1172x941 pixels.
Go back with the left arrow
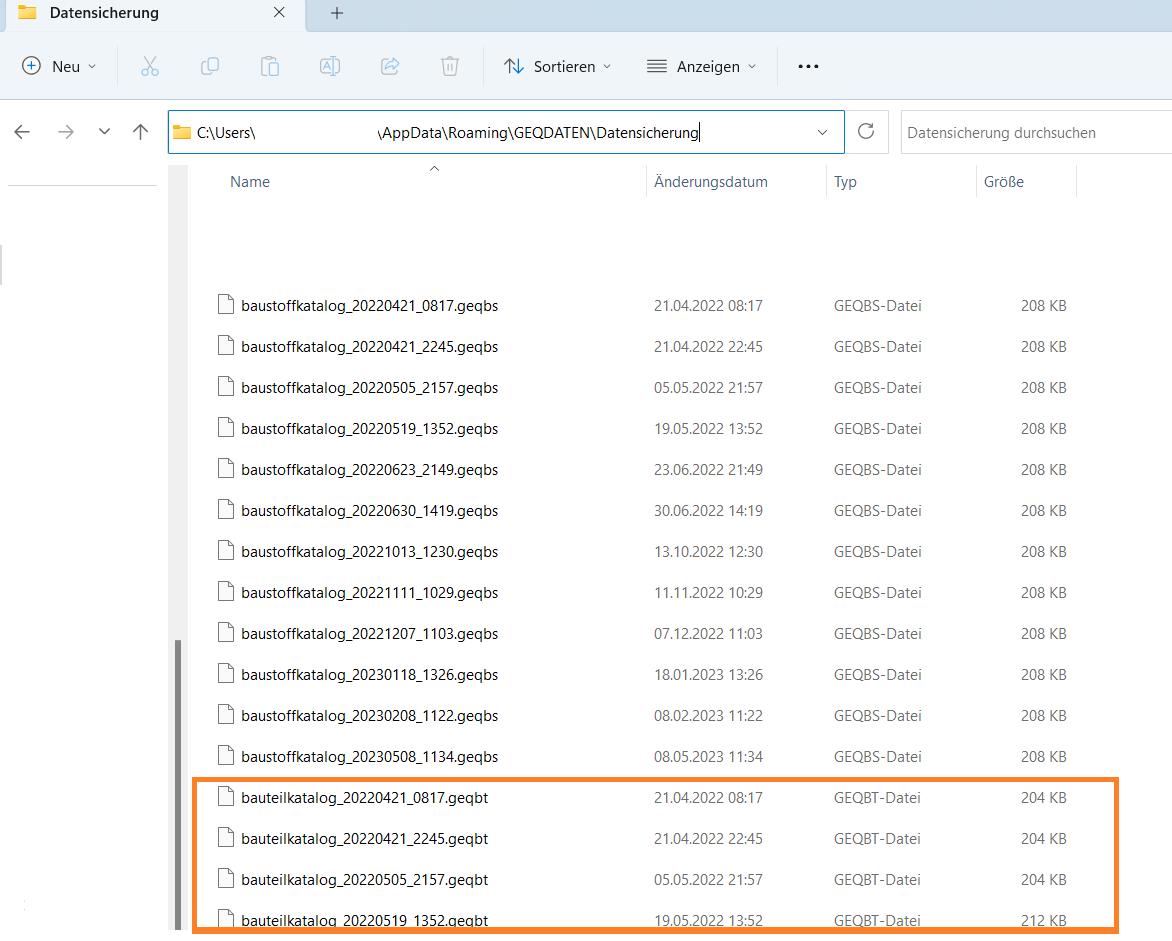(x=22, y=132)
